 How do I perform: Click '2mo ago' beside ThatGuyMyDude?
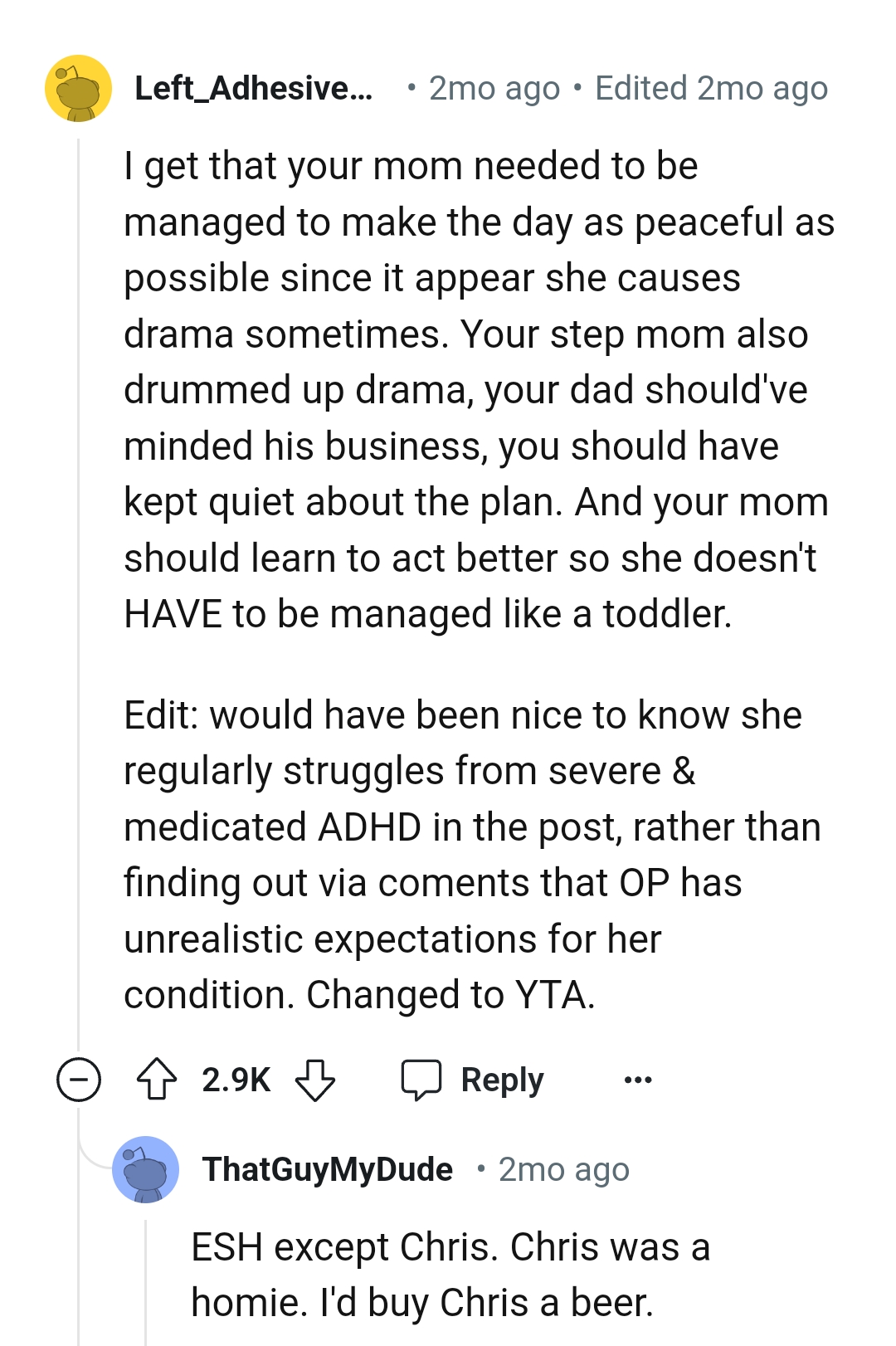click(x=563, y=1168)
